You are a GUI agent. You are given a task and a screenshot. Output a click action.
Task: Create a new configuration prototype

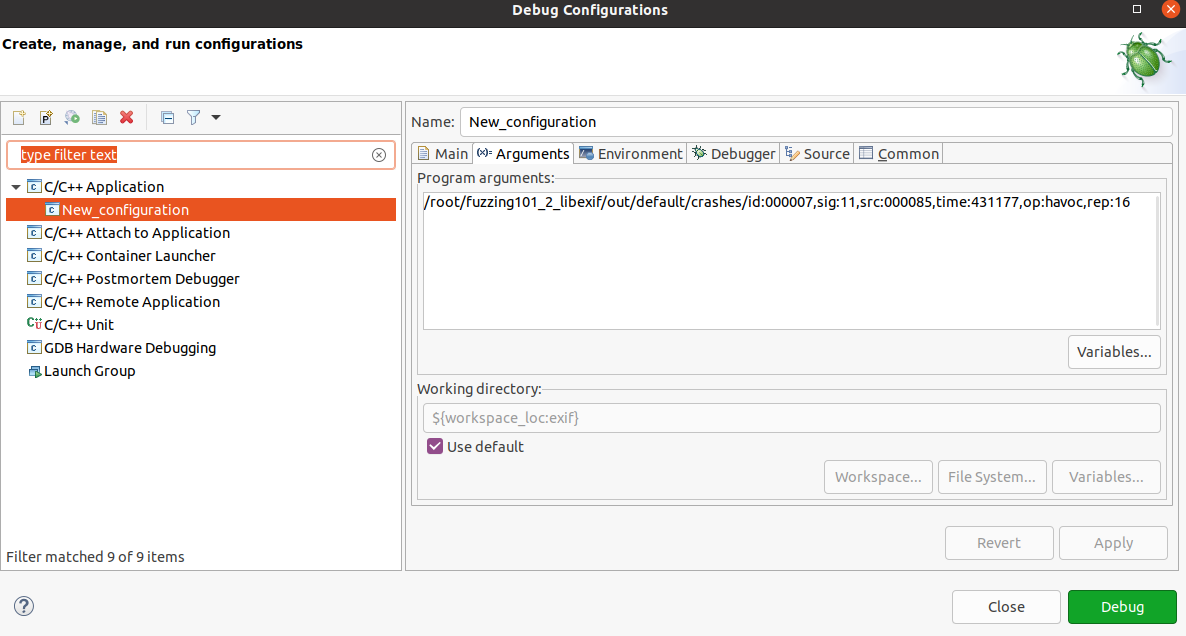coord(45,117)
